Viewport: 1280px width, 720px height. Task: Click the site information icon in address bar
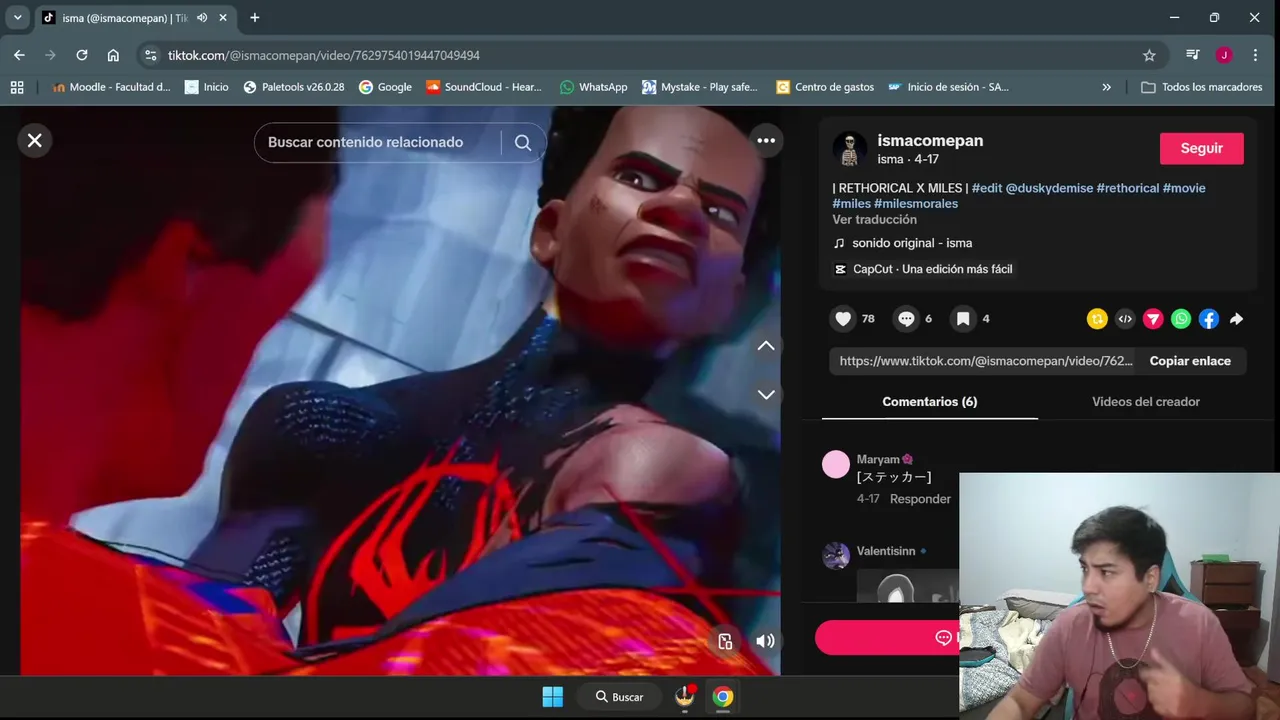(151, 55)
